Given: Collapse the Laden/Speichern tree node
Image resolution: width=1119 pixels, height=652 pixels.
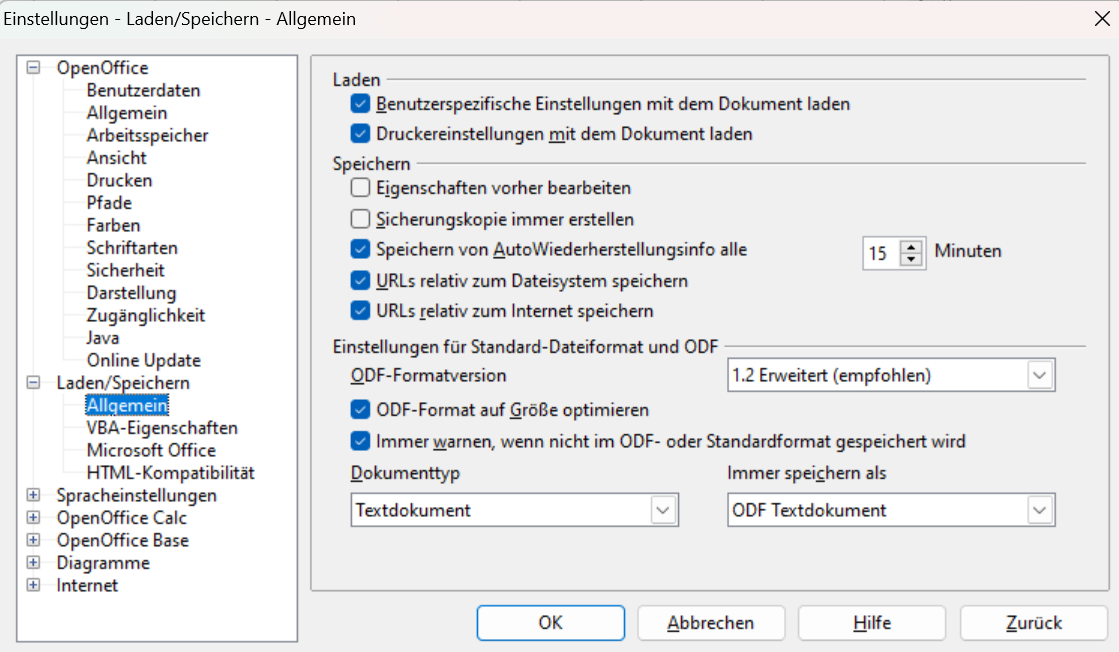Looking at the screenshot, I should [34, 383].
